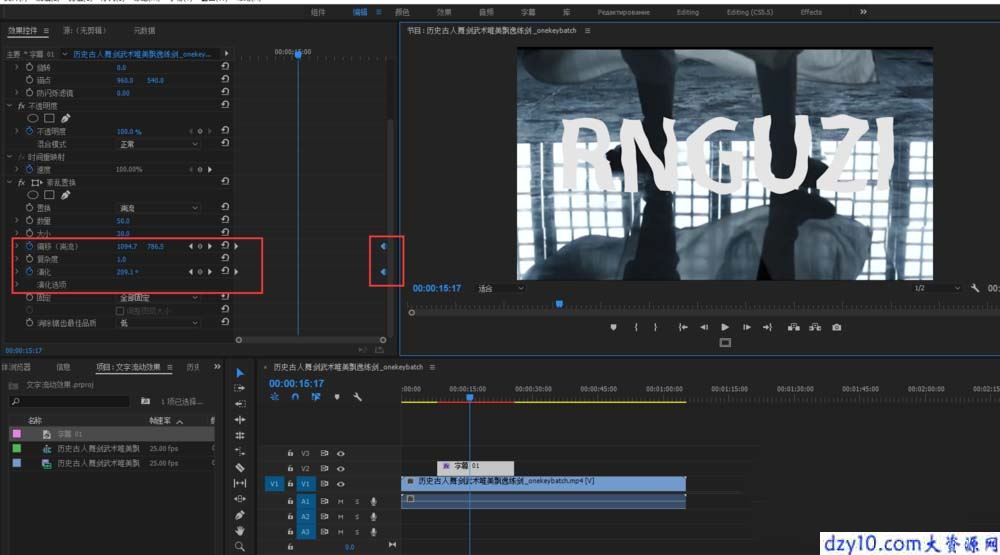Click Mark In bracket button
1000x555 pixels.
(x=636, y=327)
